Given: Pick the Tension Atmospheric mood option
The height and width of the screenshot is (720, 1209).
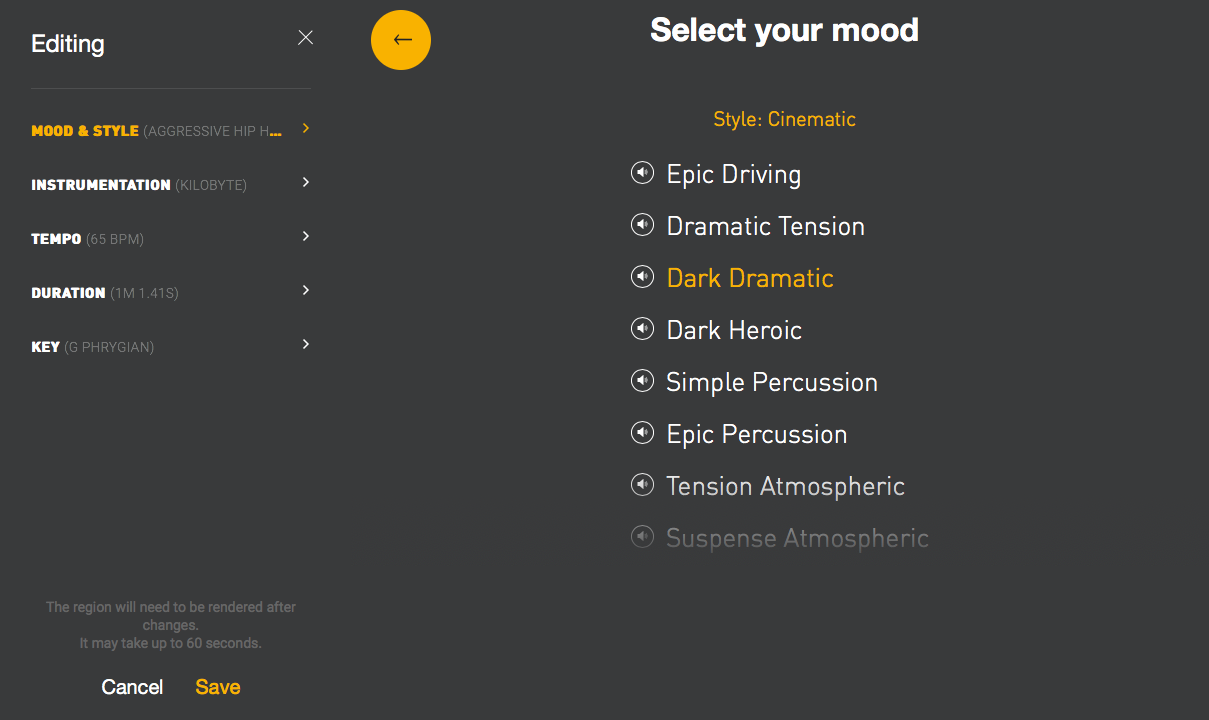Looking at the screenshot, I should coord(785,486).
